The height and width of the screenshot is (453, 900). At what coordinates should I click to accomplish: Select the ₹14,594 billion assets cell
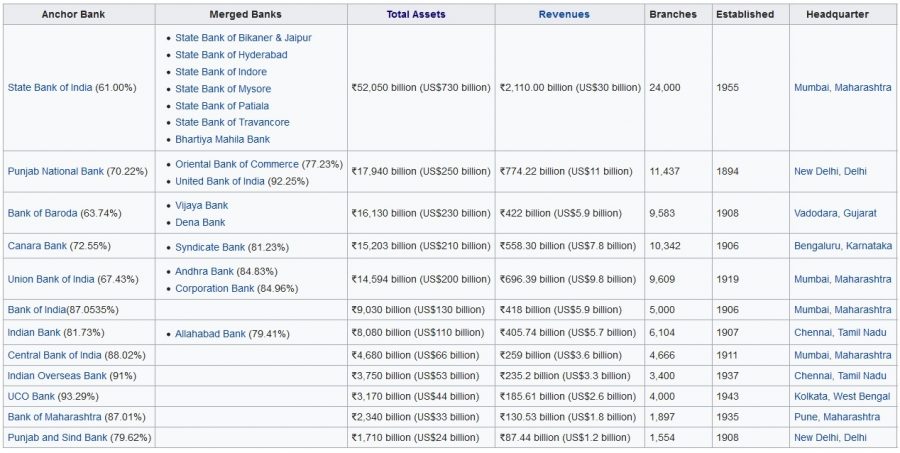[421, 279]
